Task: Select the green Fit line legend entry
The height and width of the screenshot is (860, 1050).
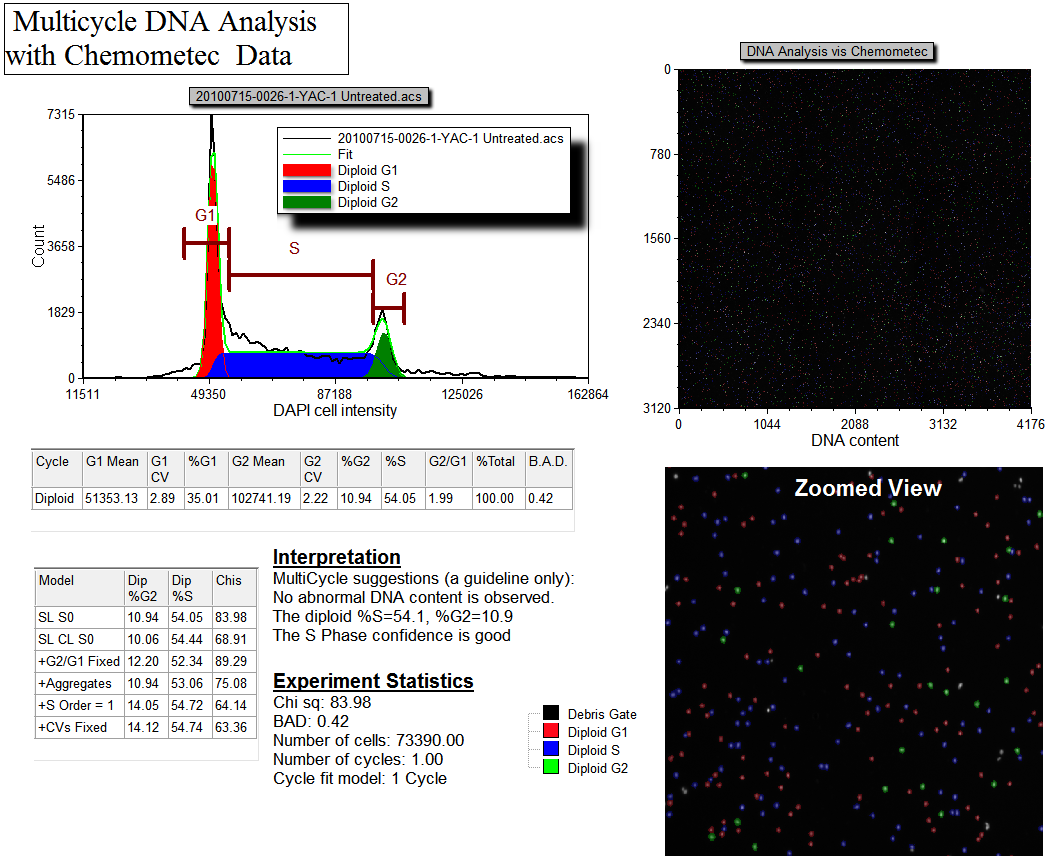Action: [345, 155]
